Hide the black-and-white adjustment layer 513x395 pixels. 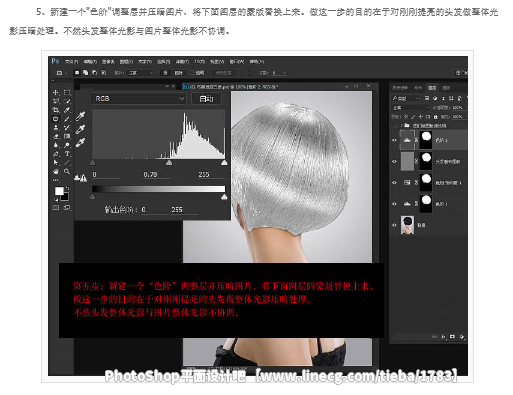[394, 183]
